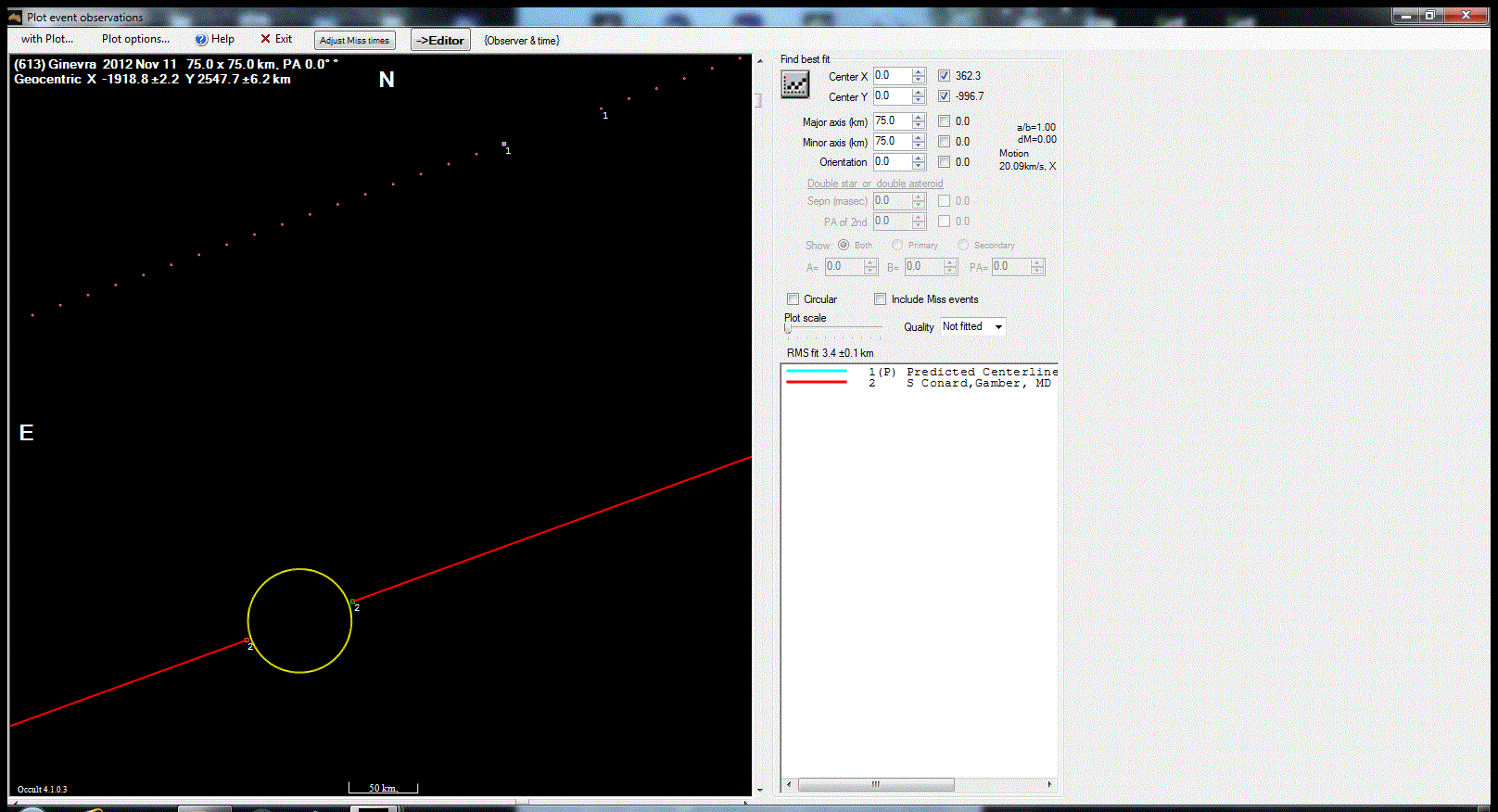1498x812 pixels.
Task: Select the Both radio button
Action: (844, 245)
